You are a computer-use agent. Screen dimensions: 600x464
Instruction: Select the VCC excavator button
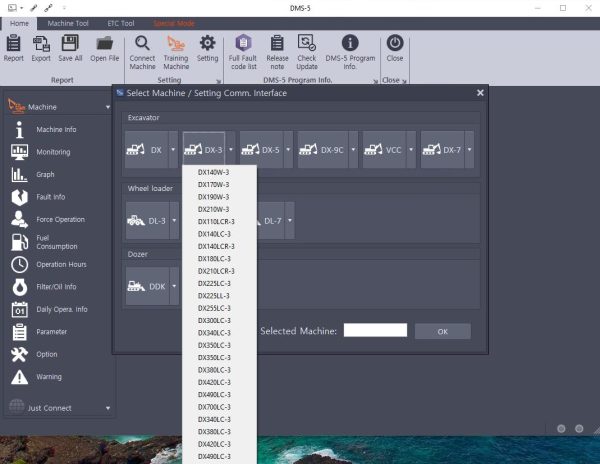pos(384,150)
